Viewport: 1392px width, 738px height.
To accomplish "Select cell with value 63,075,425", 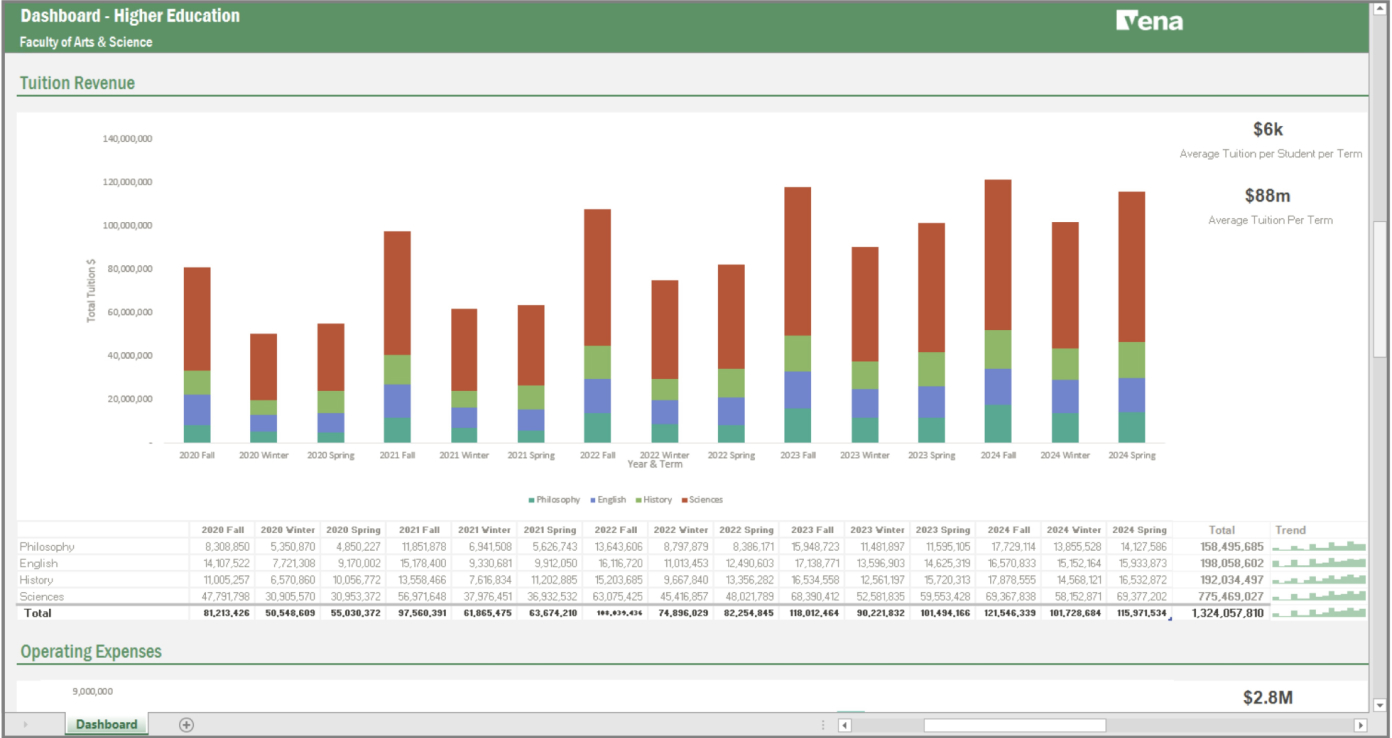I will 617,597.
